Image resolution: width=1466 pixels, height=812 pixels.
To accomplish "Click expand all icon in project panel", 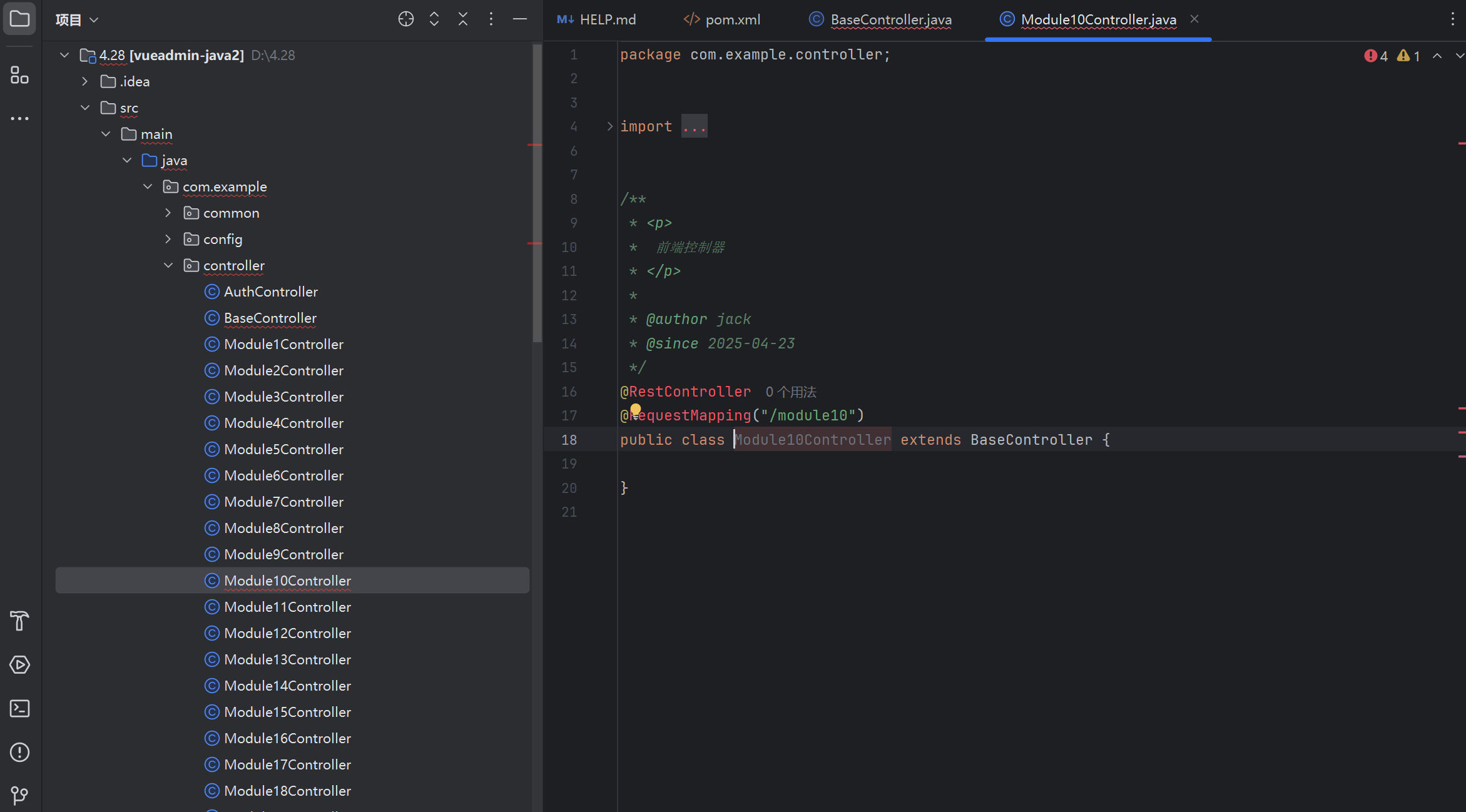I will tap(434, 19).
